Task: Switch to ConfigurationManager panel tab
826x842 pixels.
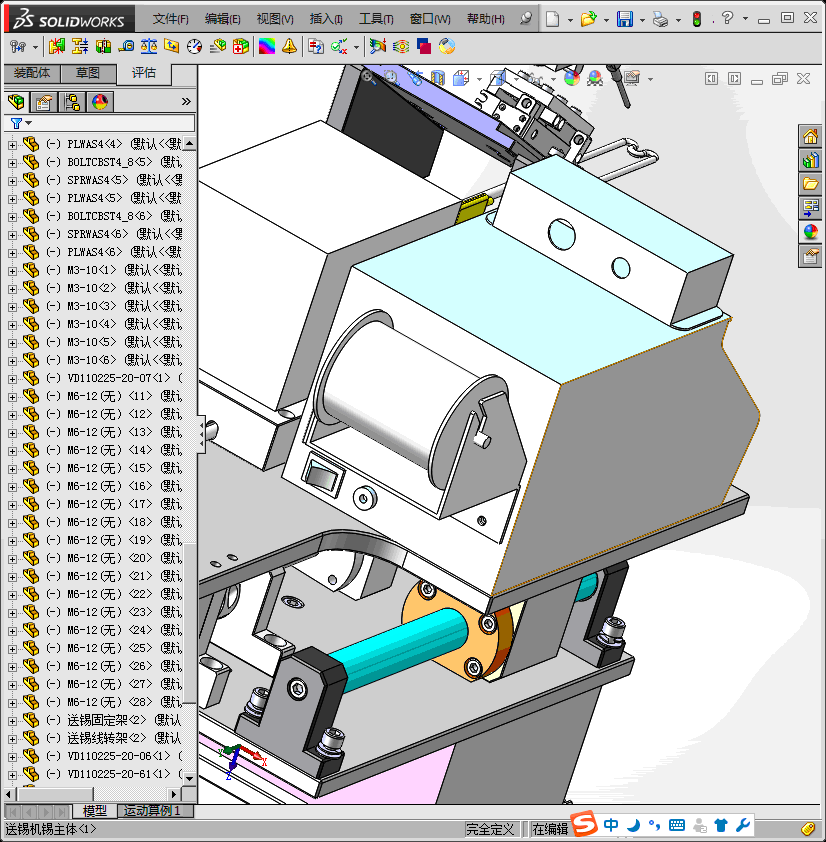Action: 71,101
